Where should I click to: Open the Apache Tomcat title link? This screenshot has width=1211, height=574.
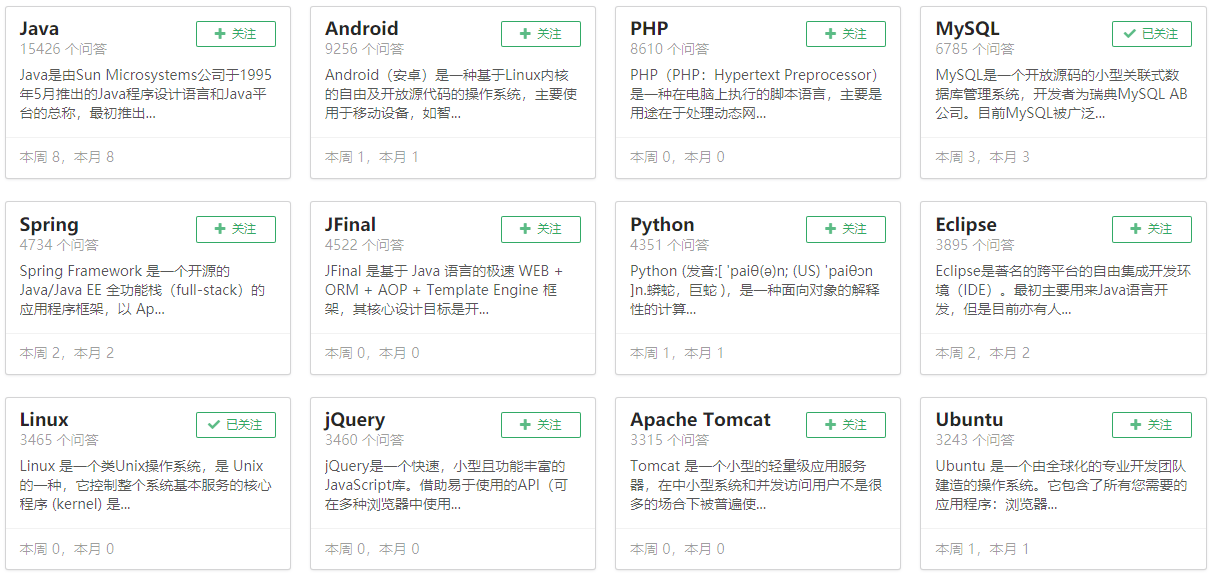(x=700, y=420)
